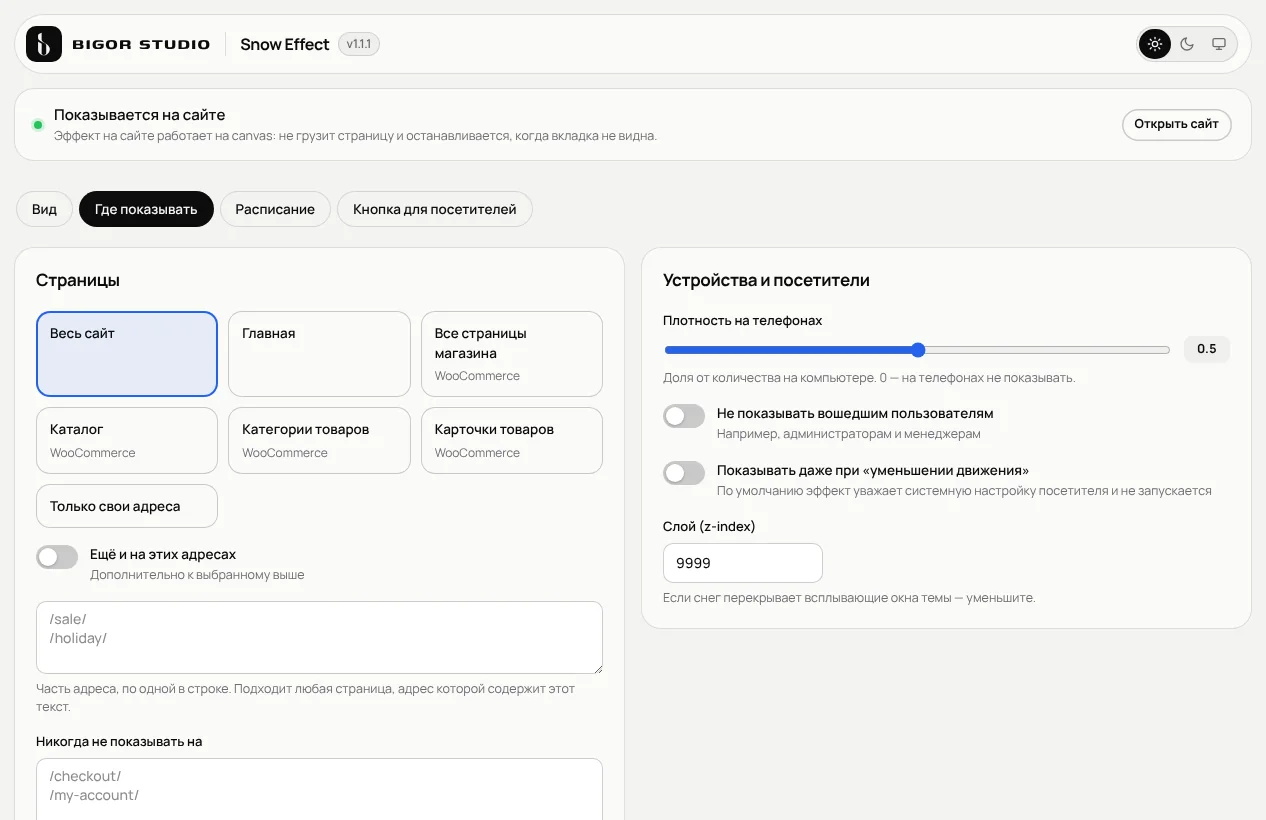The width and height of the screenshot is (1266, 820).
Task: Select "Категории товаров" option card
Action: 319,440
